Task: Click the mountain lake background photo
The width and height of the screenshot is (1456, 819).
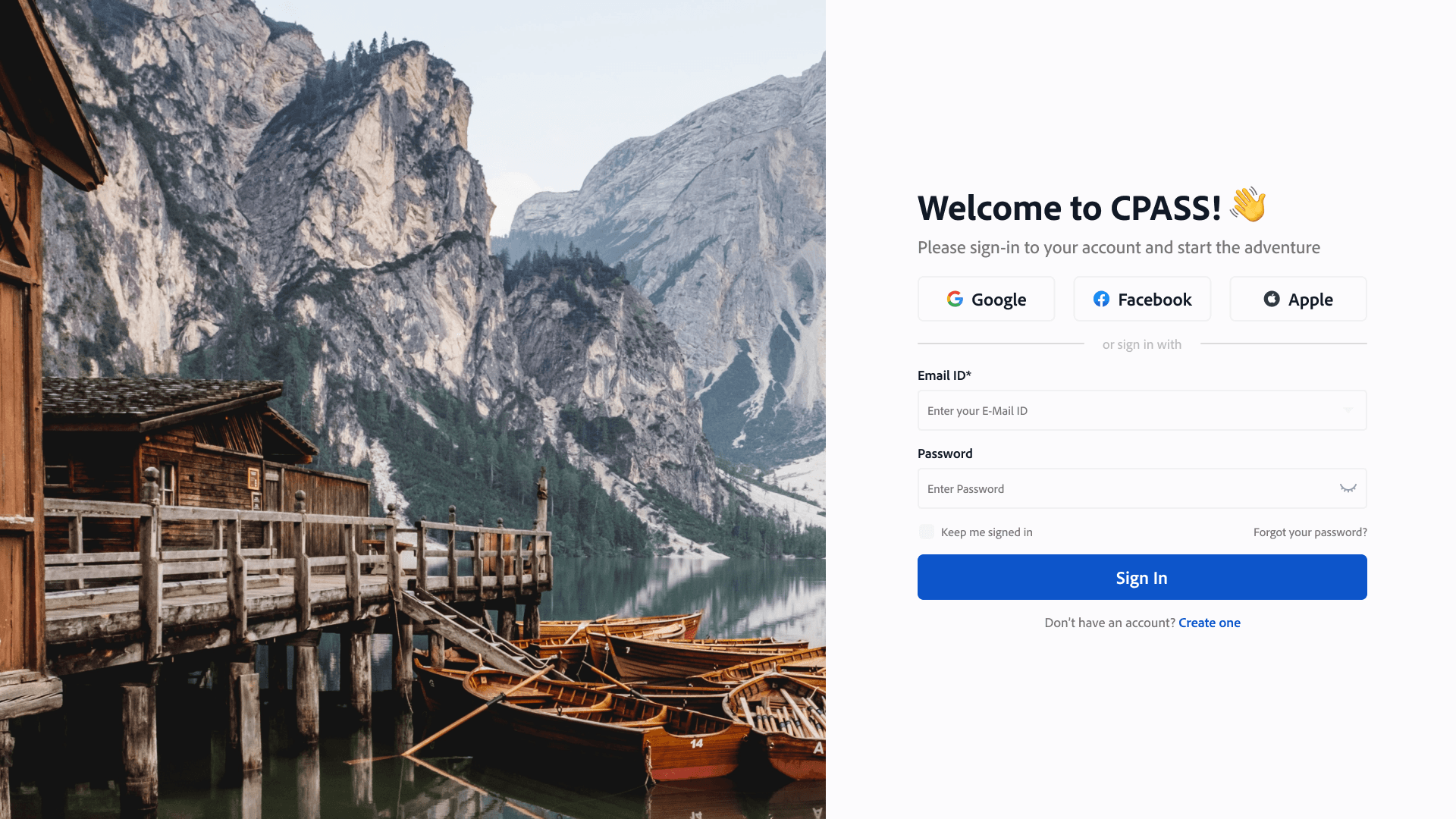Action: point(413,409)
